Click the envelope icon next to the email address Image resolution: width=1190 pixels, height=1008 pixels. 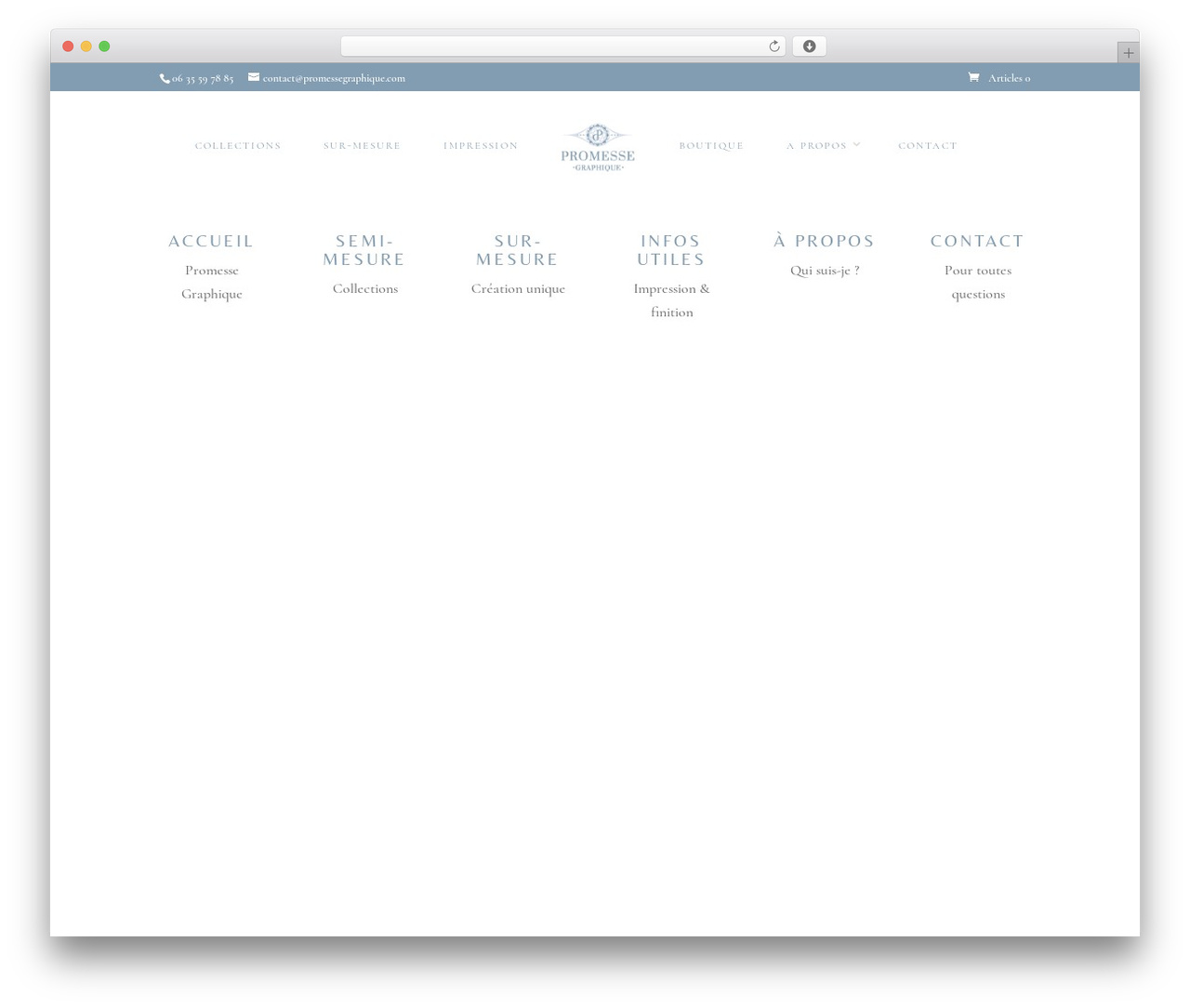pyautogui.click(x=254, y=77)
